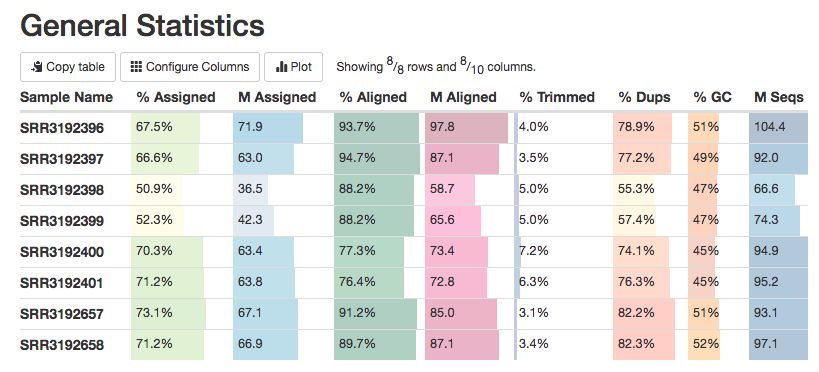Select sample name SRR3192400
Screen dimensions: 819x372
click(x=62, y=252)
